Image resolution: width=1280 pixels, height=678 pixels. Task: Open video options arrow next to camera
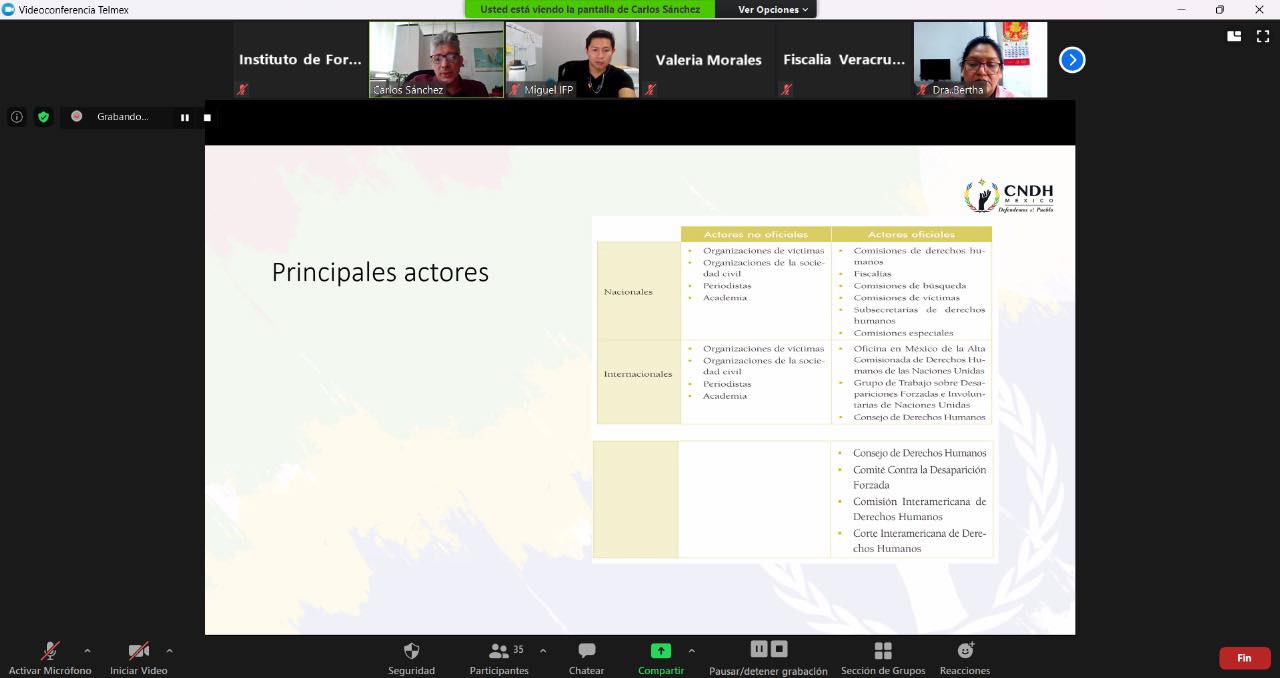(169, 651)
